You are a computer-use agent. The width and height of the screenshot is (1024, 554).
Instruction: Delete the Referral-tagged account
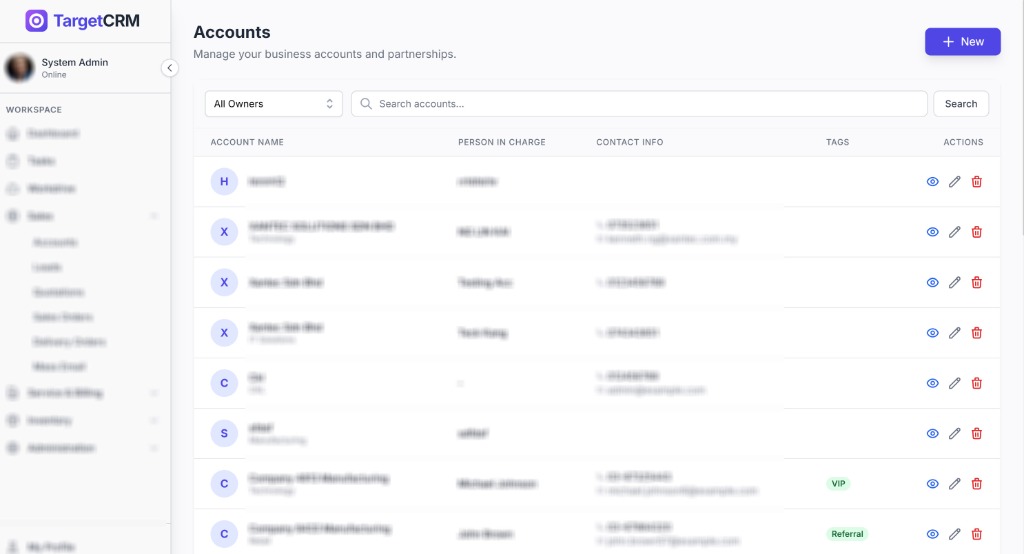click(x=977, y=534)
